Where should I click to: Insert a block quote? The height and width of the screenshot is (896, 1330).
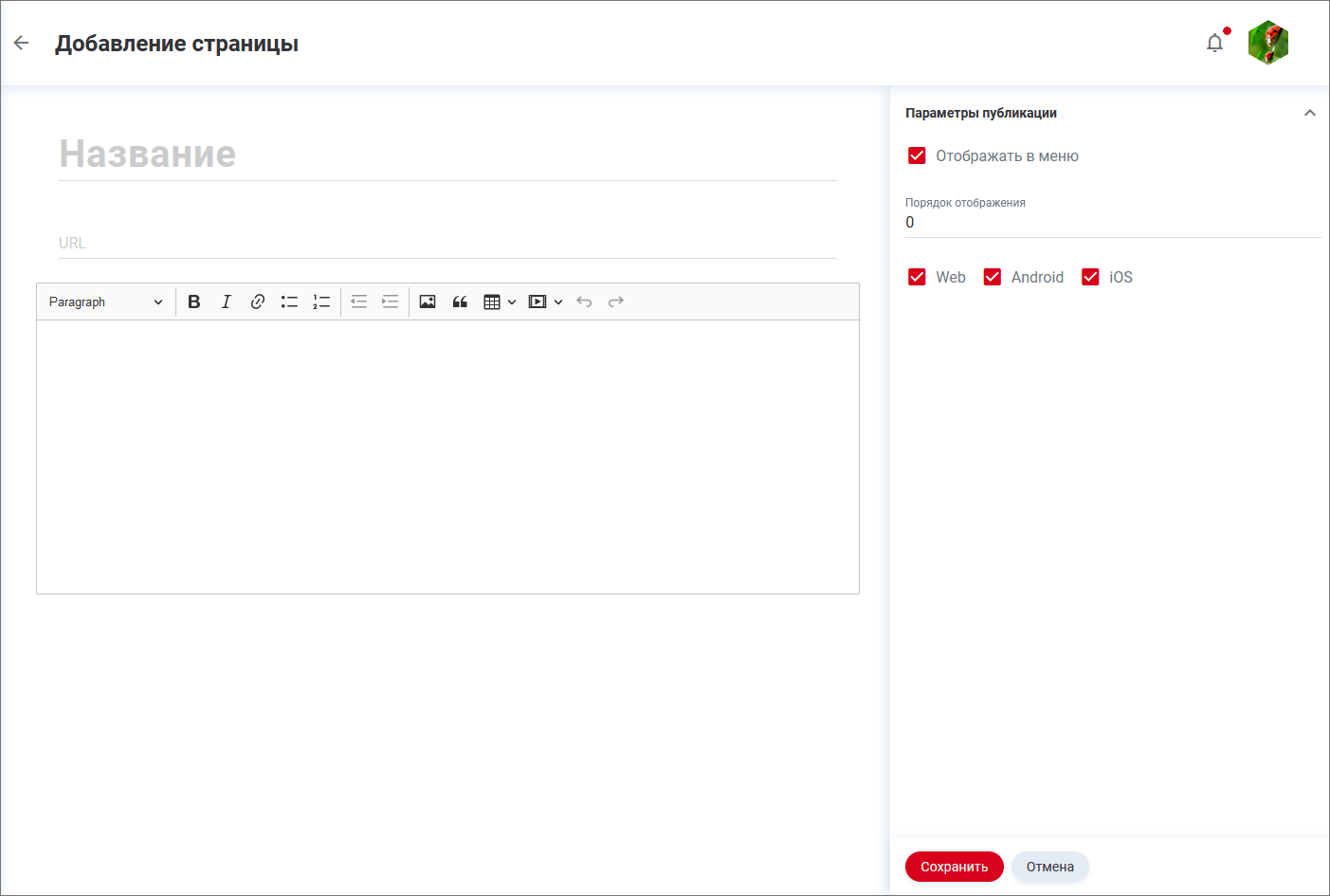pyautogui.click(x=460, y=302)
